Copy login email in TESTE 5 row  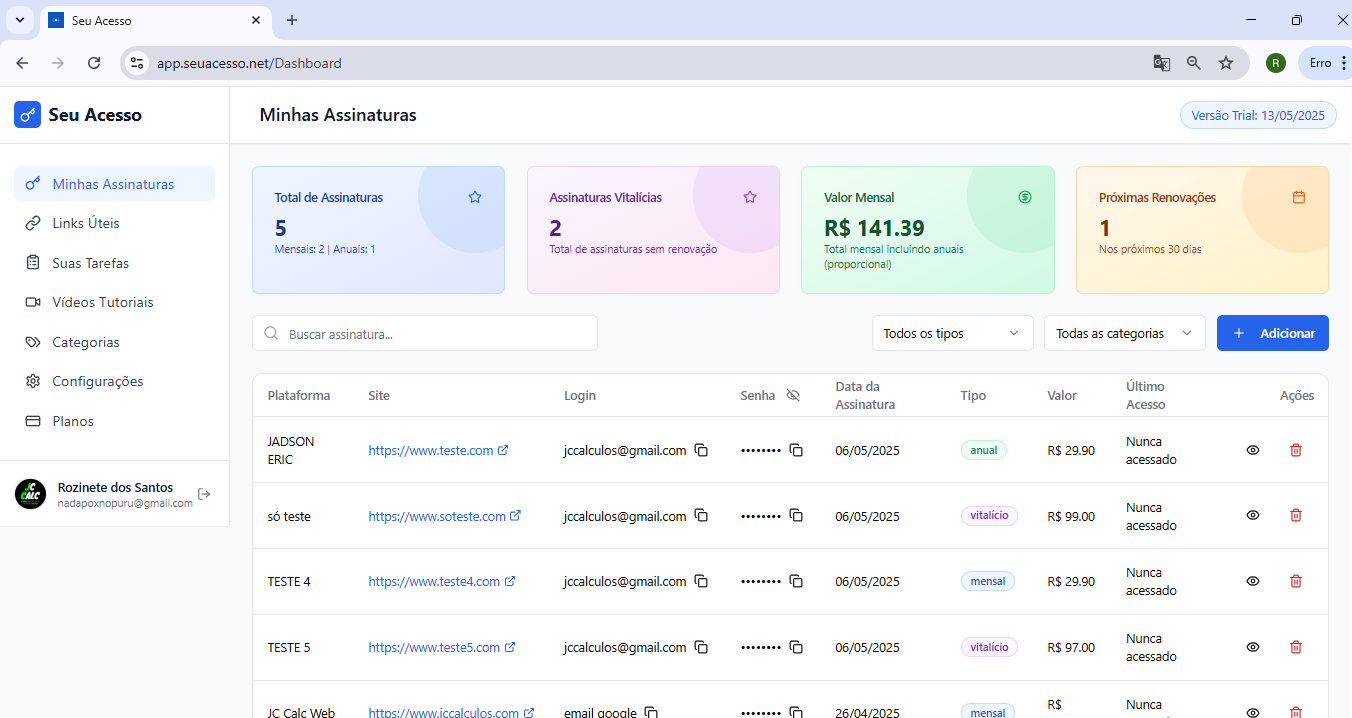[701, 647]
